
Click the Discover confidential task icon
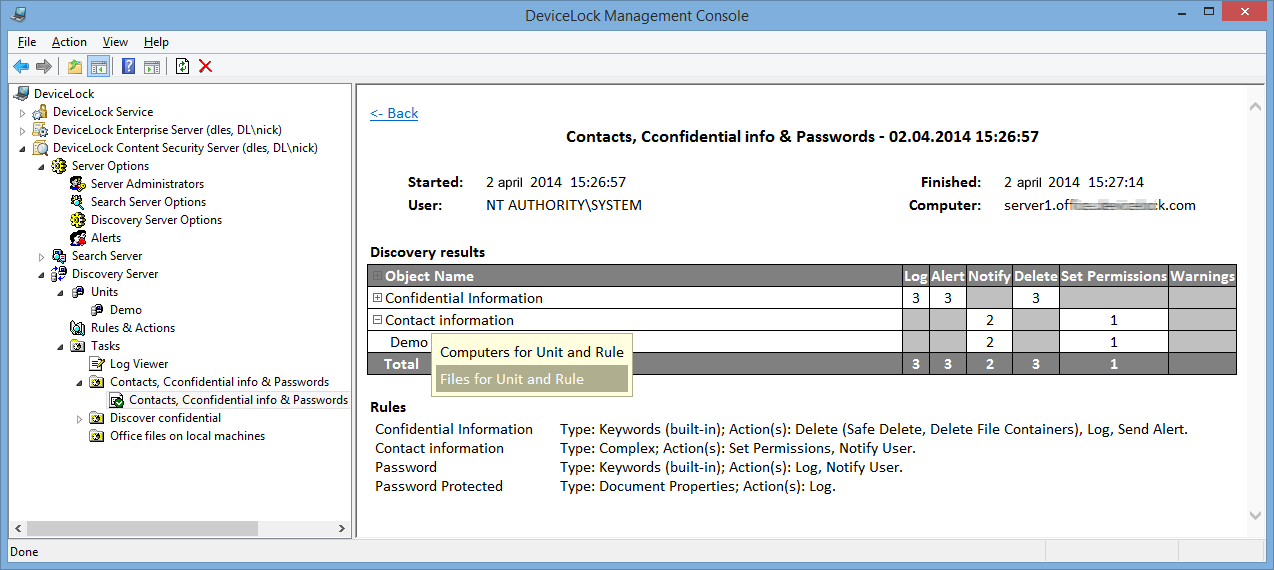click(x=98, y=418)
